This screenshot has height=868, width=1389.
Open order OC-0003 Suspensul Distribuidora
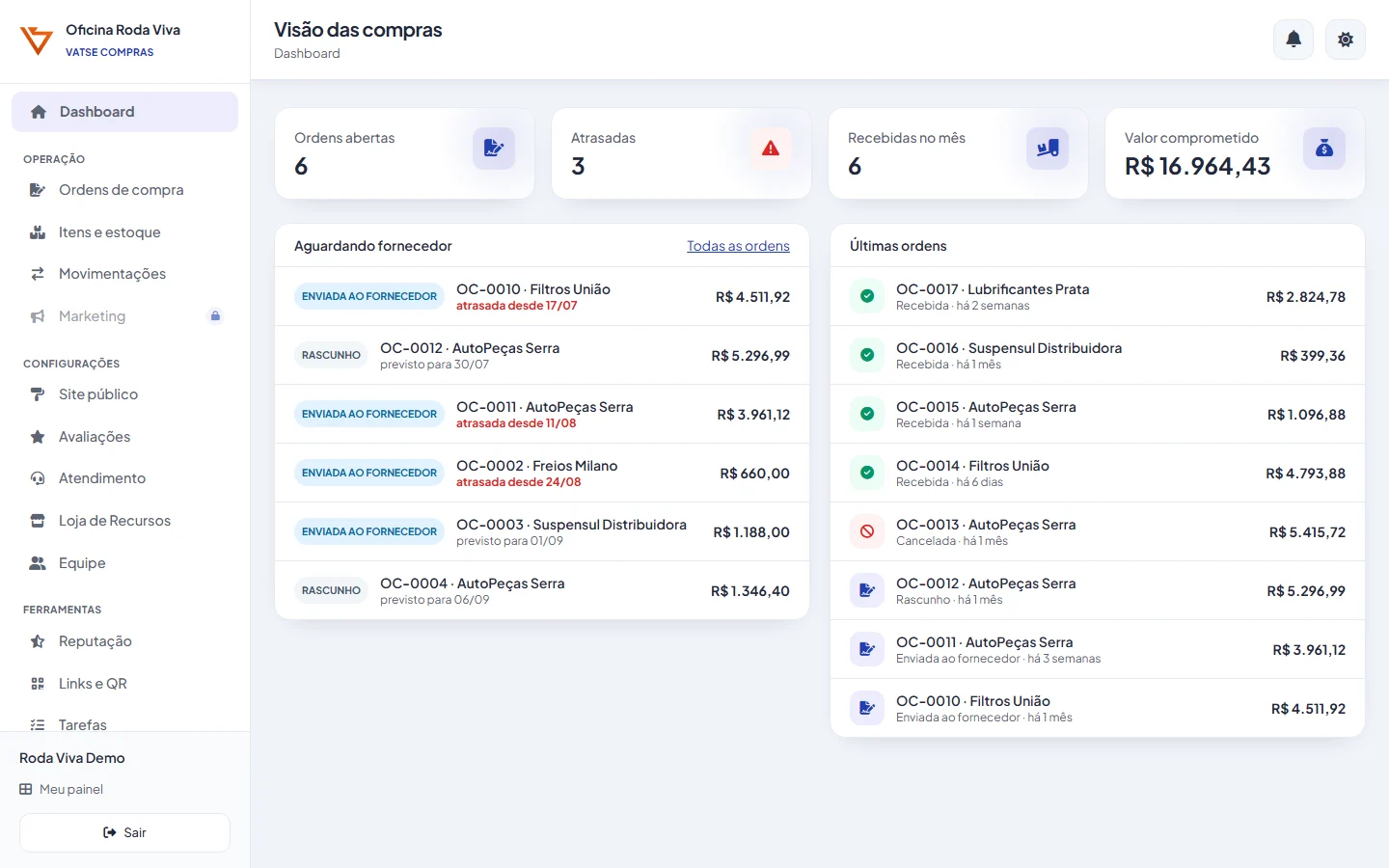point(542,531)
